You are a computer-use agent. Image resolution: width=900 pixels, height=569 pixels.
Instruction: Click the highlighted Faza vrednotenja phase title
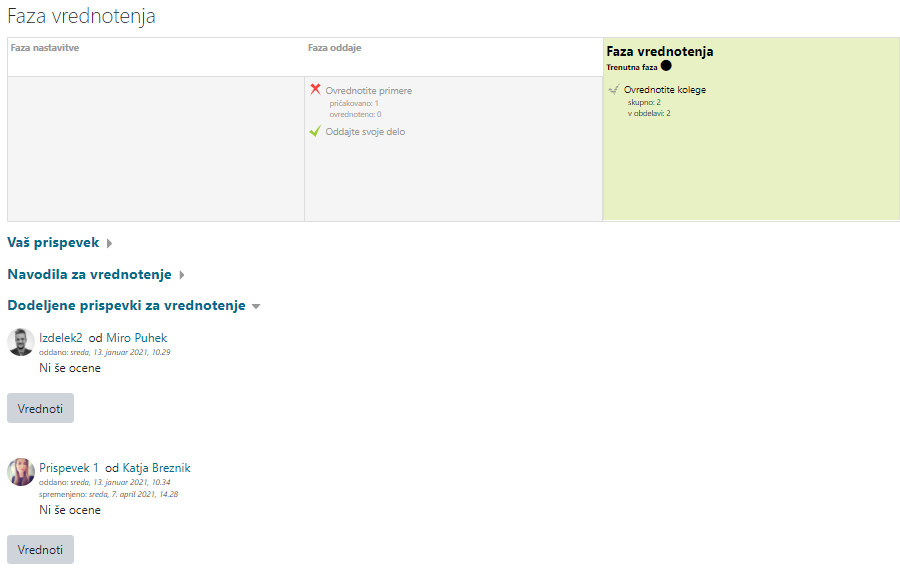point(659,51)
